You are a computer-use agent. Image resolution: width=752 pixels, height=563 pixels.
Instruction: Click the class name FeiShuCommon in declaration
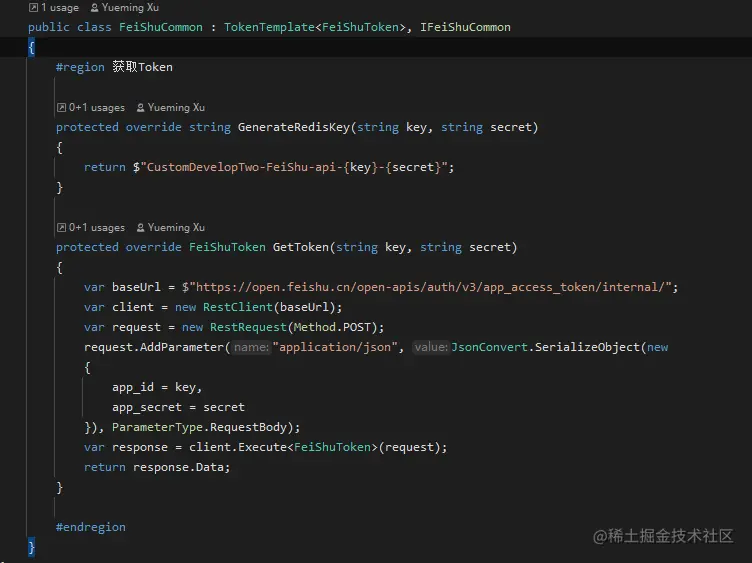161,27
